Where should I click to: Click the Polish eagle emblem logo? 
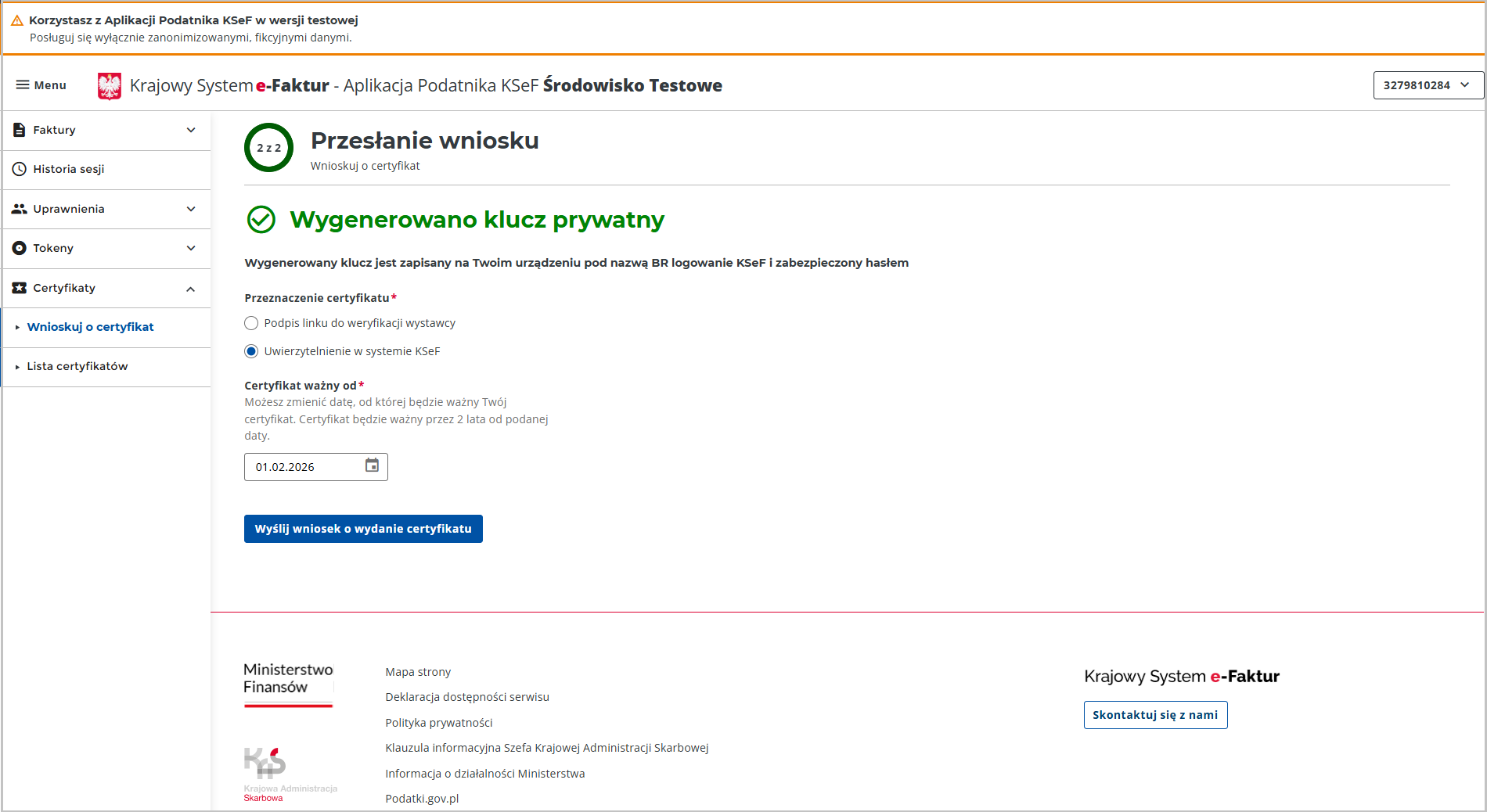click(x=110, y=86)
